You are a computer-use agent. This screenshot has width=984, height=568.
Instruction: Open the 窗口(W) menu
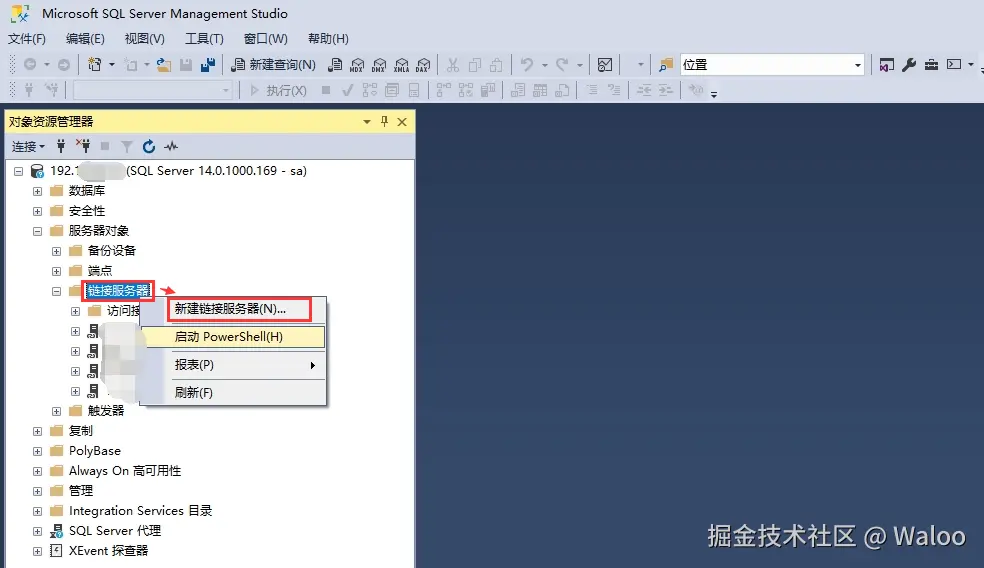click(265, 39)
